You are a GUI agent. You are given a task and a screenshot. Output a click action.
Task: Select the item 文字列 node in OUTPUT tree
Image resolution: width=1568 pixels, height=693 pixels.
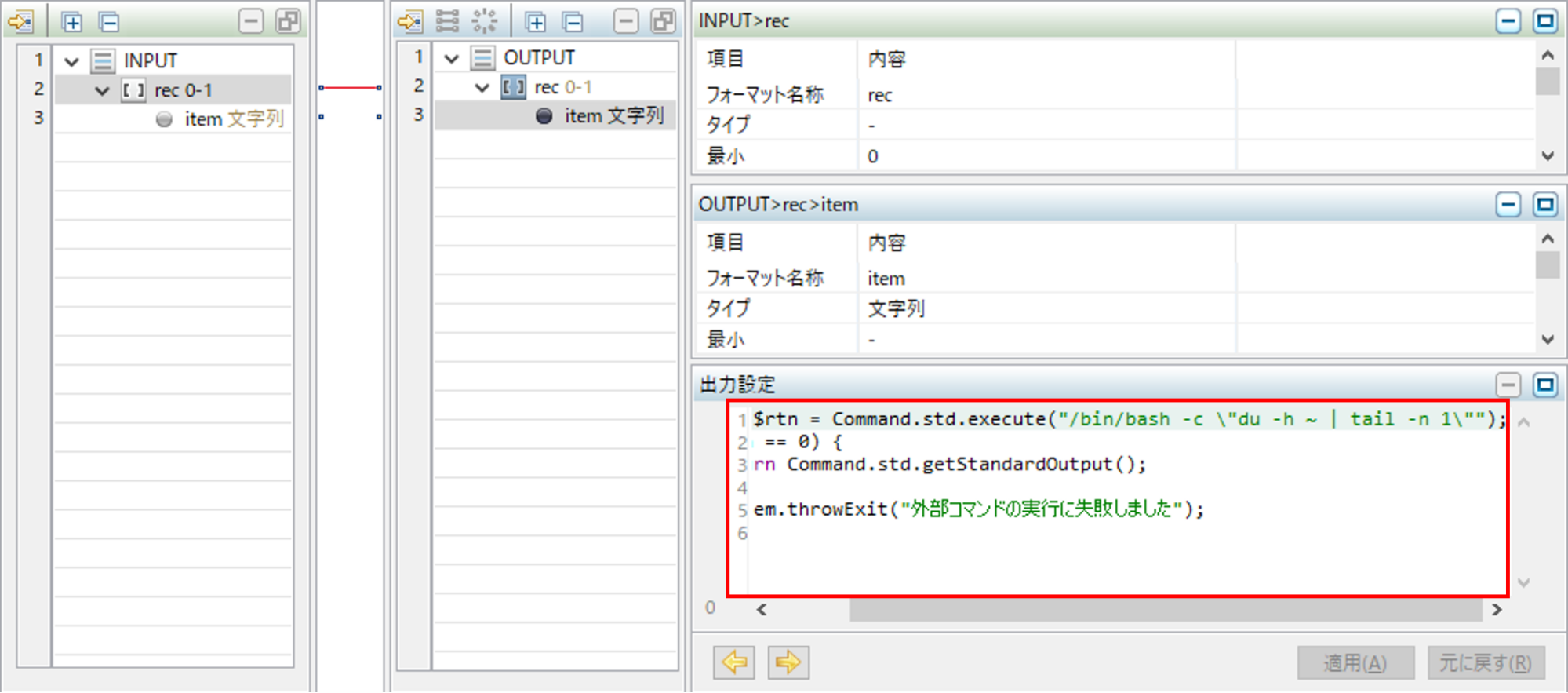pyautogui.click(x=613, y=116)
